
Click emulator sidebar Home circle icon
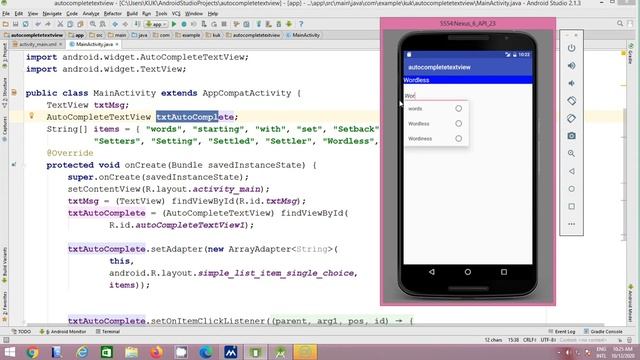pos(571,189)
